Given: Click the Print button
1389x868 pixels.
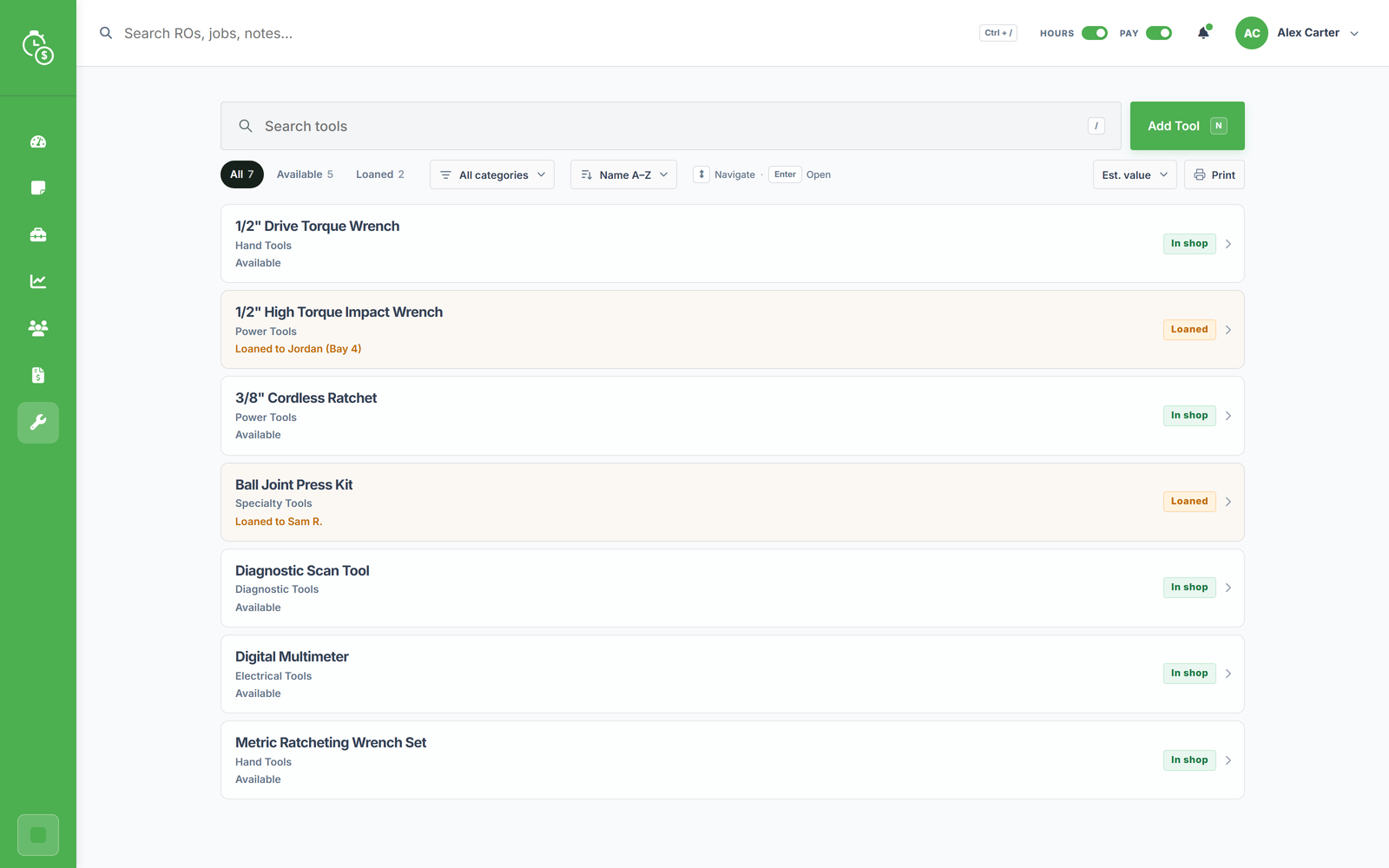Looking at the screenshot, I should point(1215,174).
